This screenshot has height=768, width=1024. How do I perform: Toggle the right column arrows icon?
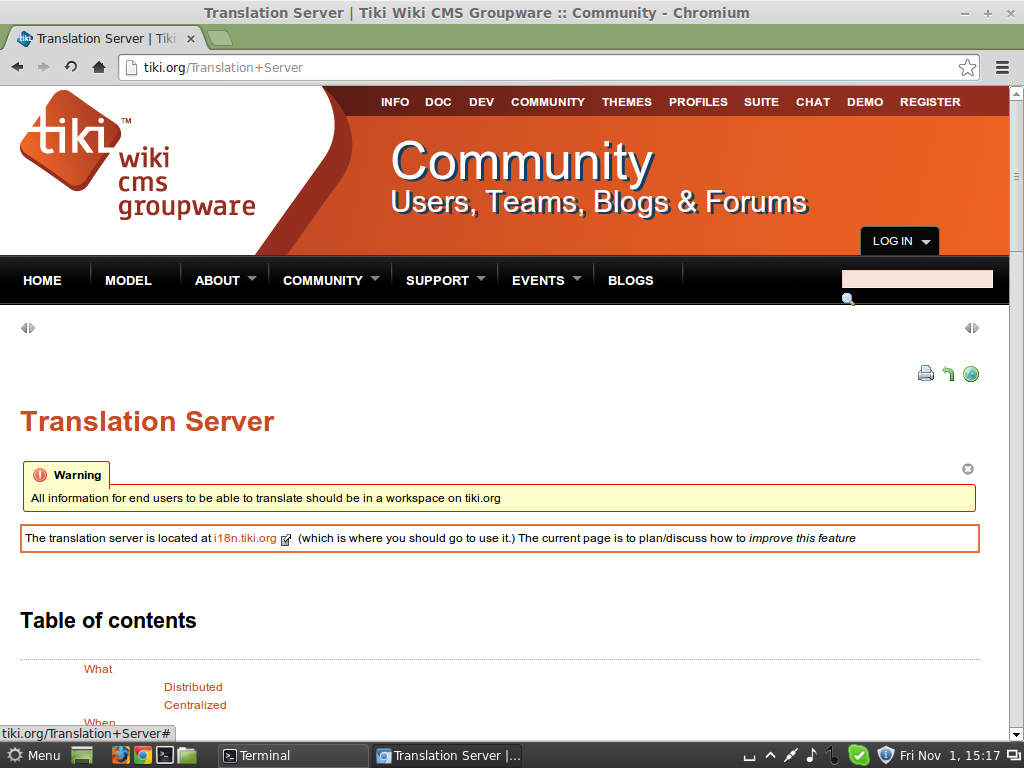(972, 328)
